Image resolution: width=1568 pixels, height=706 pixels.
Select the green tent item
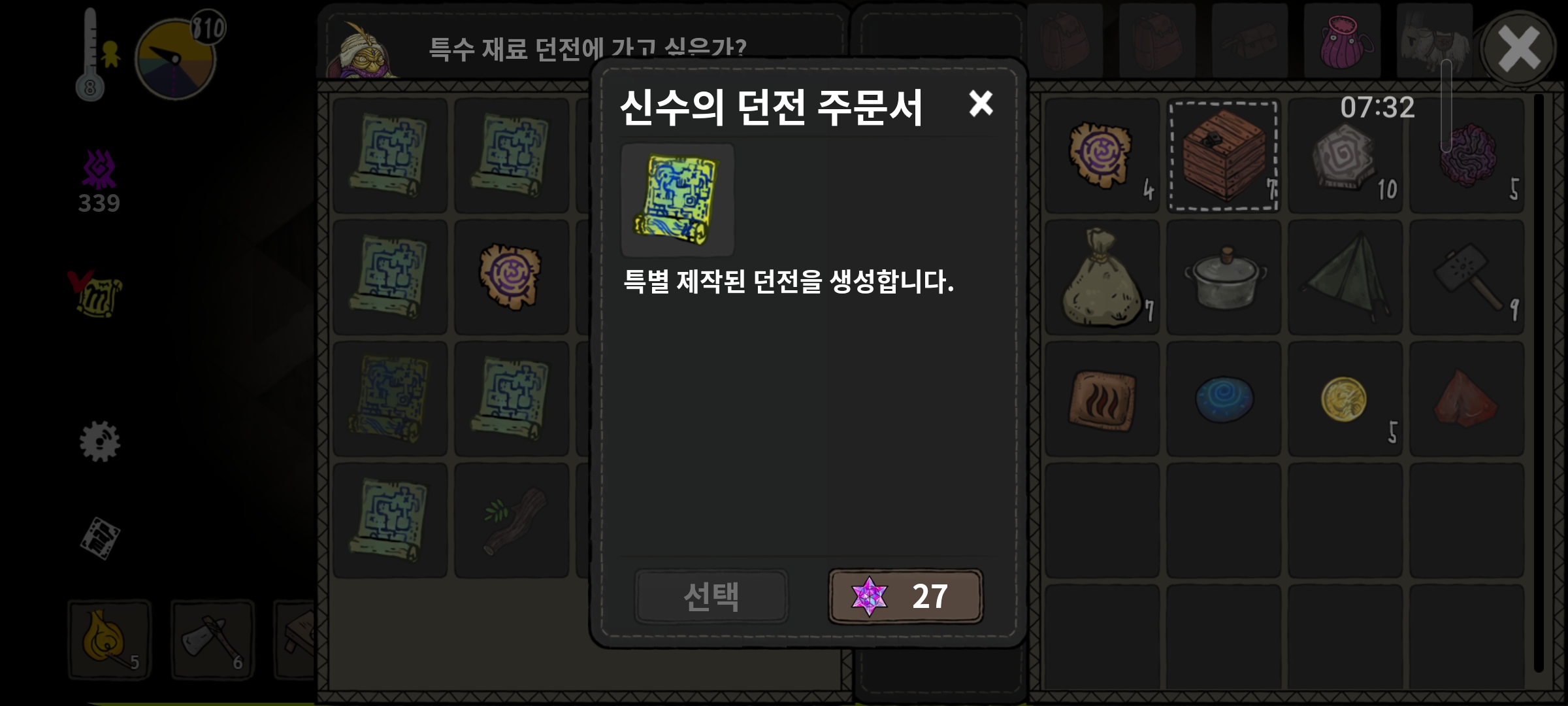(x=1345, y=277)
